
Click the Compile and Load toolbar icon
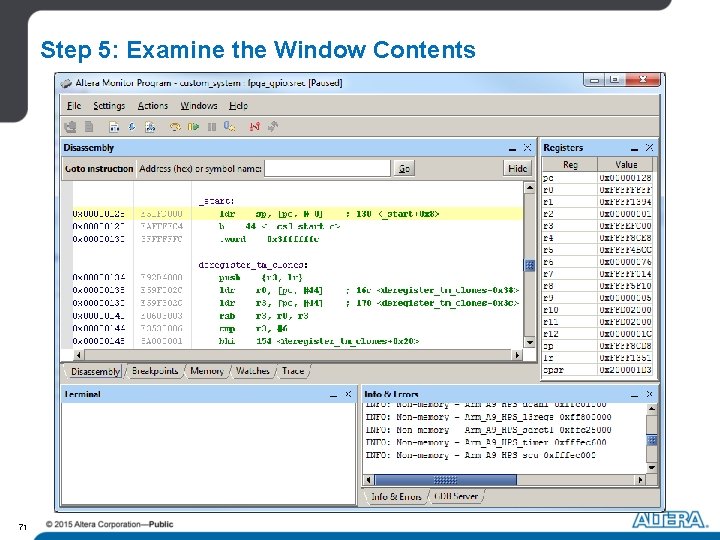[x=150, y=127]
